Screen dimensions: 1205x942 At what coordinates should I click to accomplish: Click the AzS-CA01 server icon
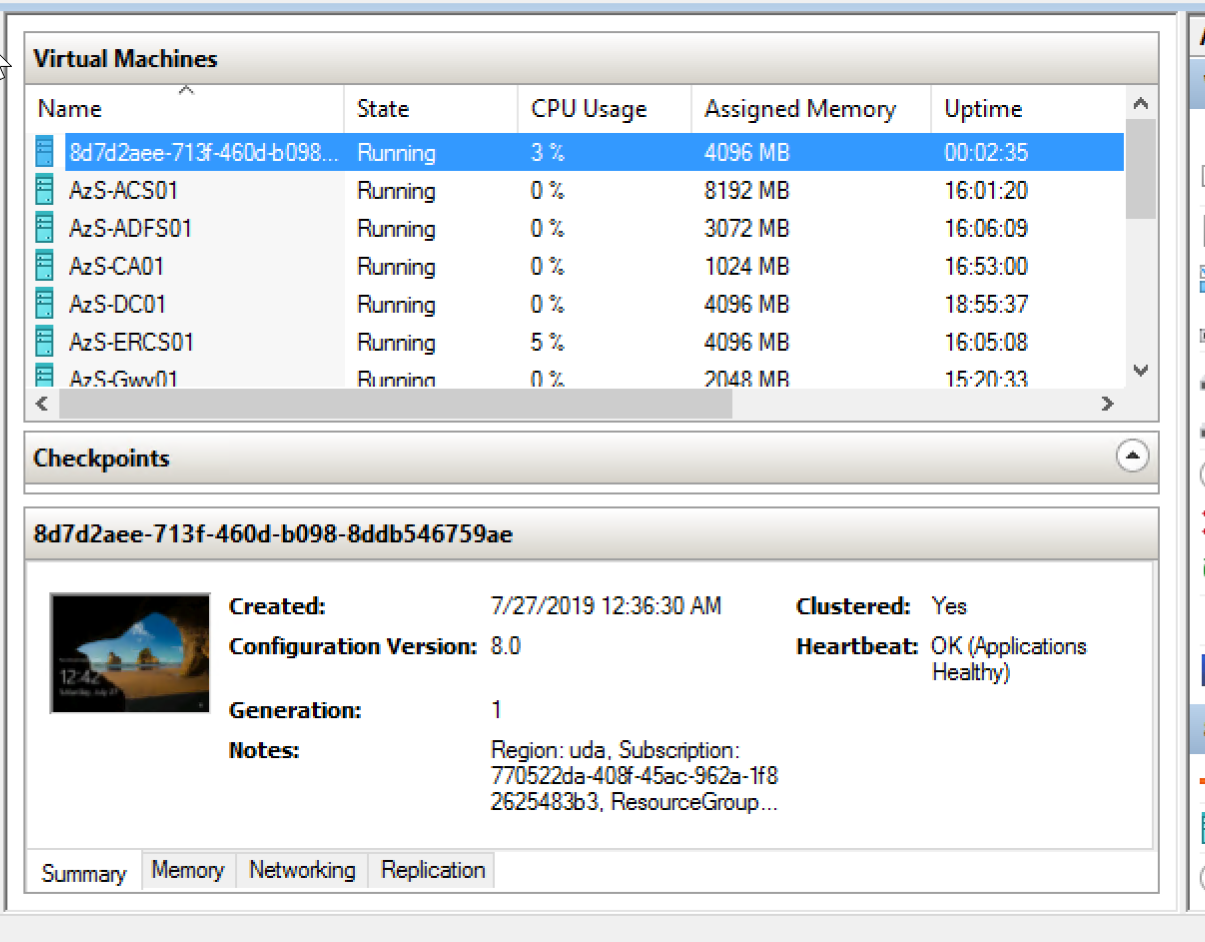[44, 266]
